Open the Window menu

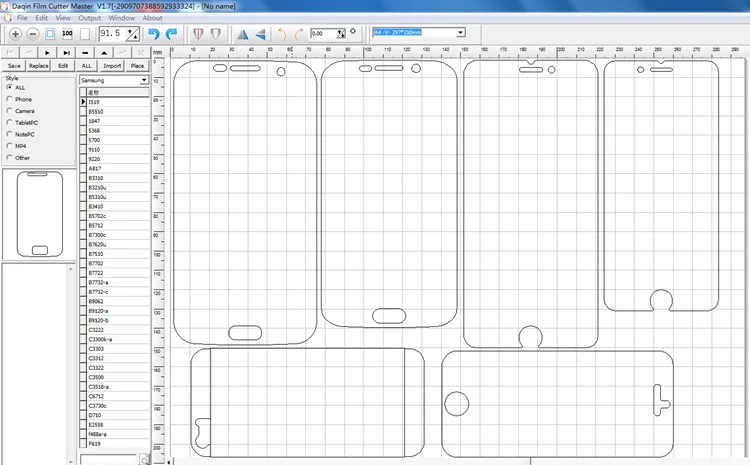121,18
